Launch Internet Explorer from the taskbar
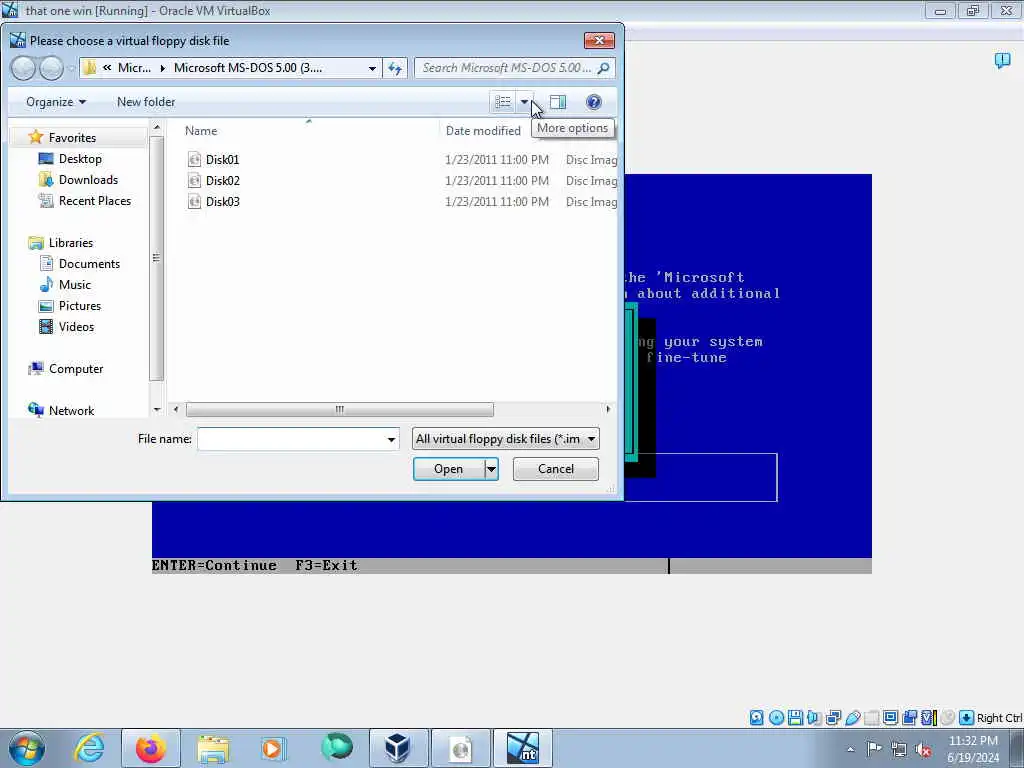The width and height of the screenshot is (1024, 768). 89,748
